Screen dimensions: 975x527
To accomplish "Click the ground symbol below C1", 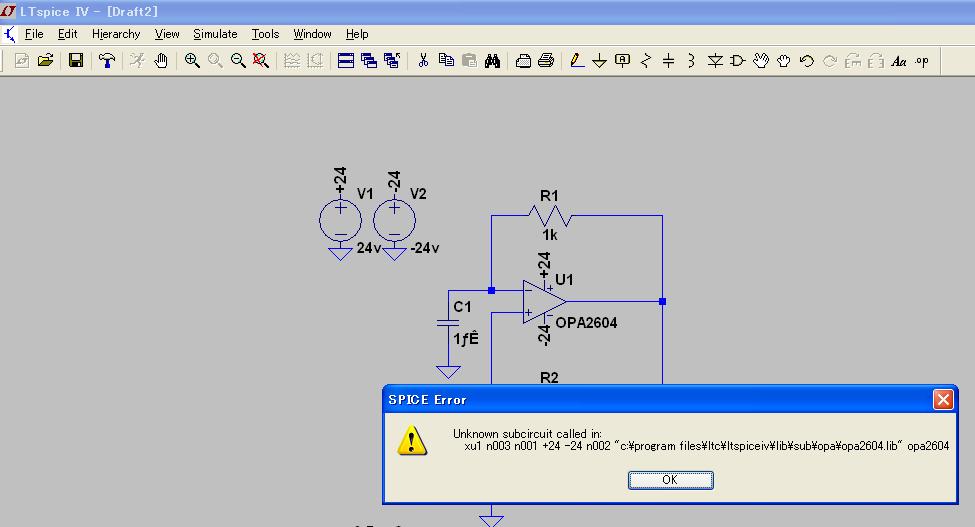I will click(x=448, y=372).
